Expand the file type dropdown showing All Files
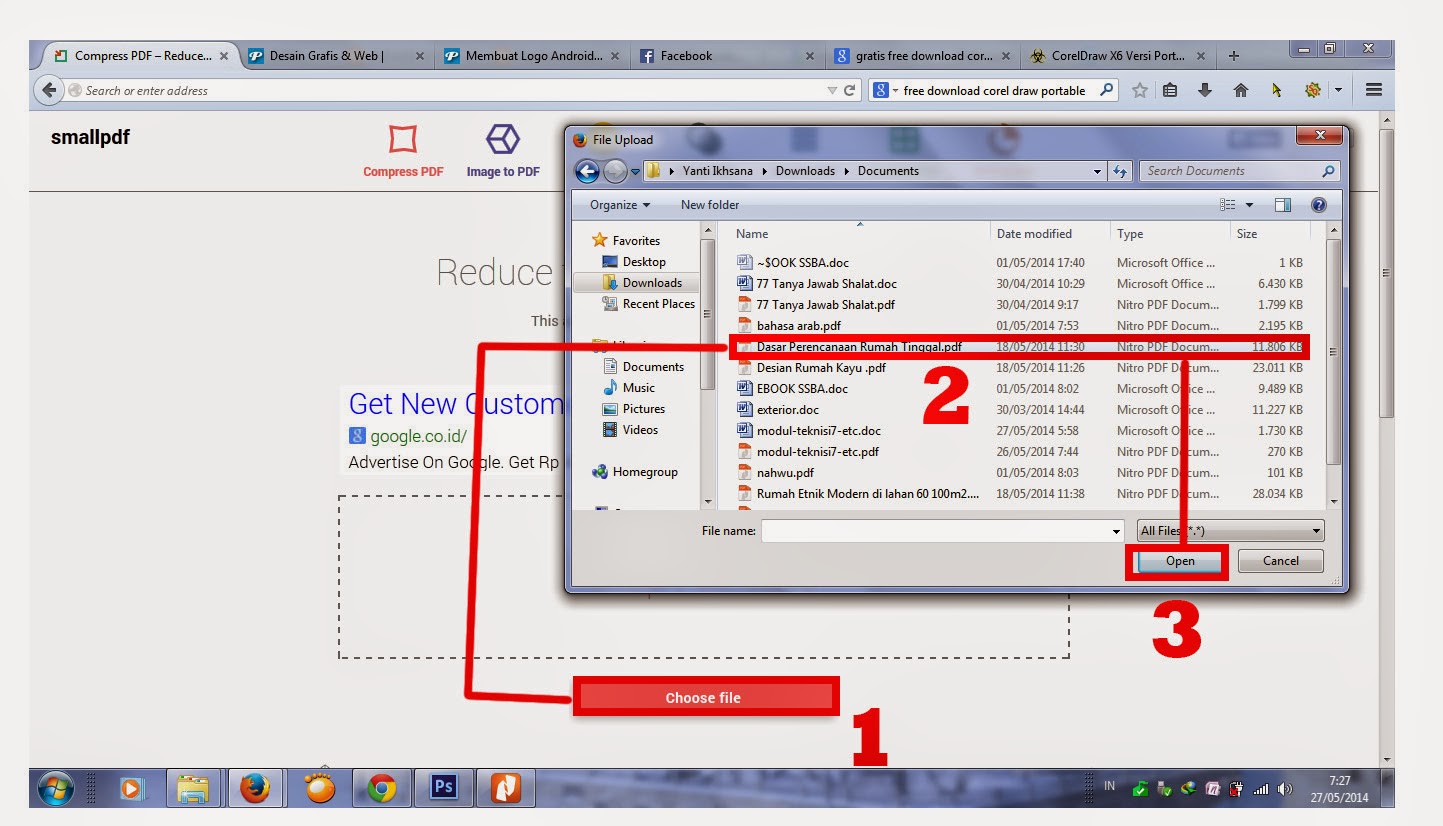This screenshot has width=1443, height=826. pos(1317,530)
